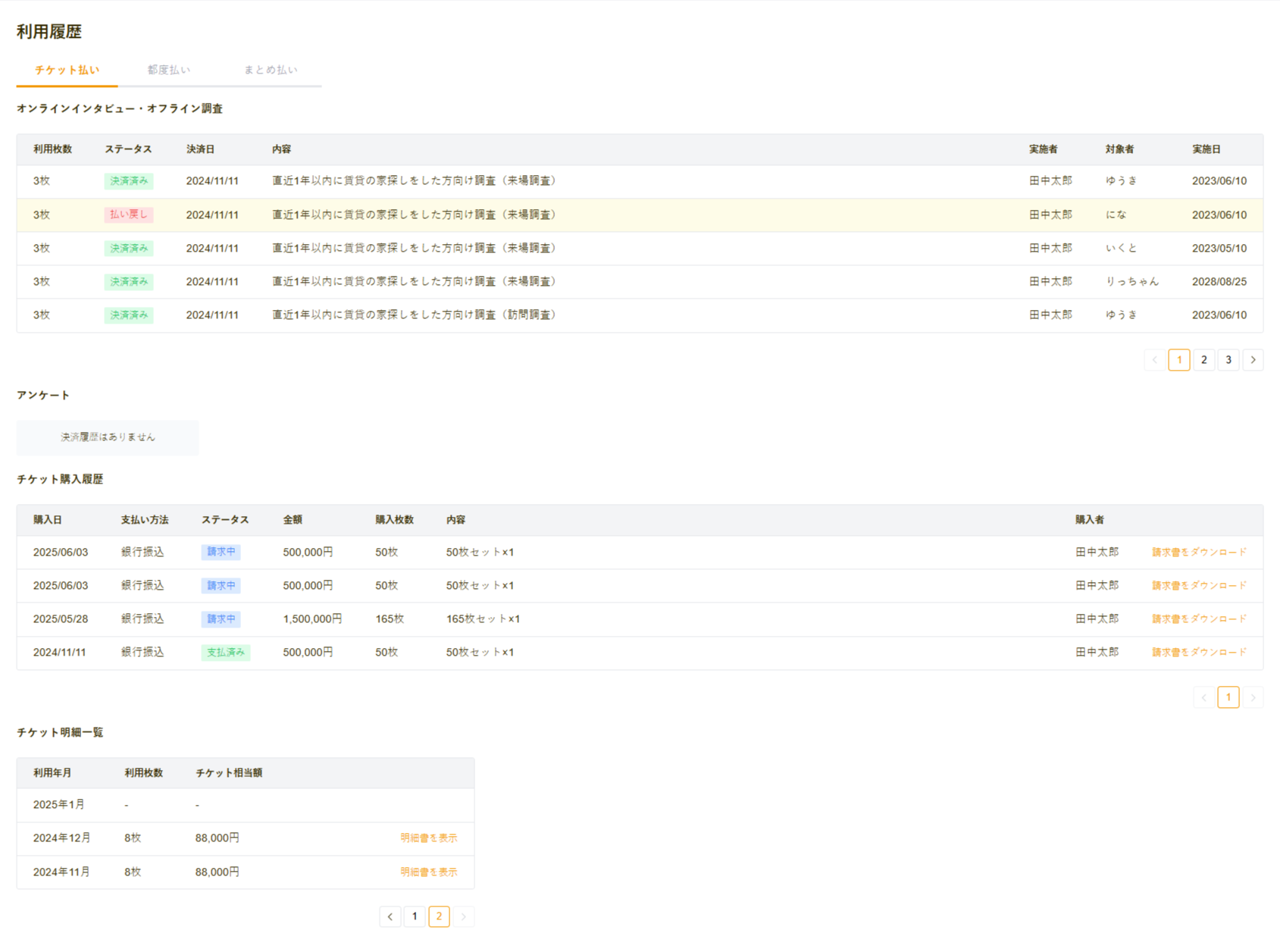This screenshot has width=1280, height=952.
Task: Select the row with 対象者 りっちゃん
Action: (640, 282)
